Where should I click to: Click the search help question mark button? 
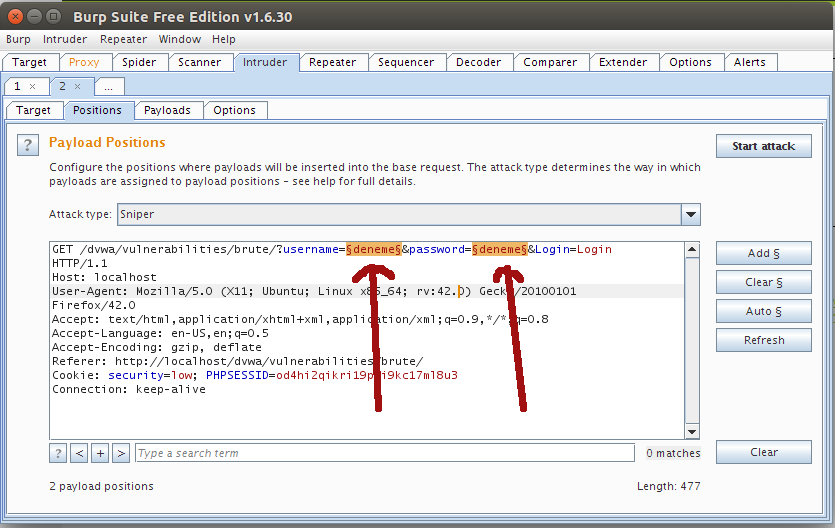click(x=58, y=453)
